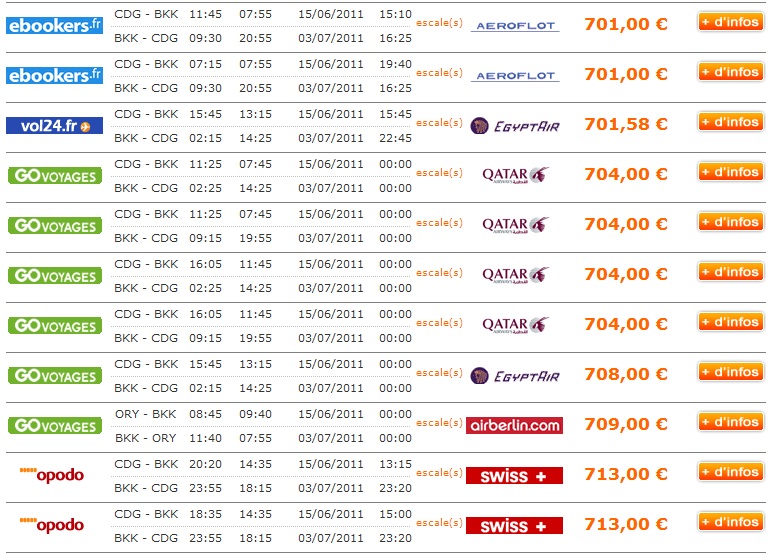
Task: Open "+ d'infos" for the 701,58 € offer
Action: point(729,122)
